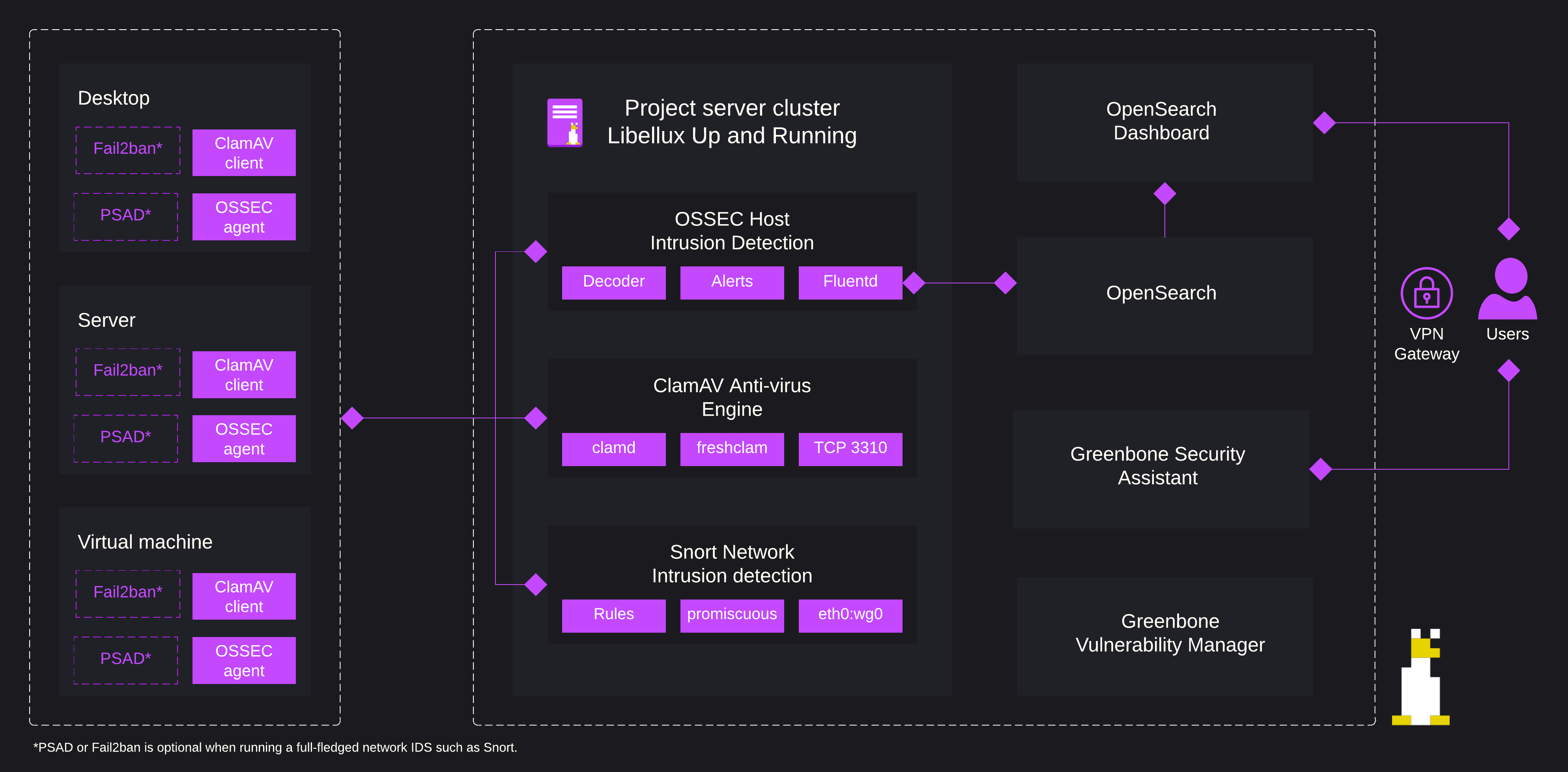Click the 'VPN Gateway' label text
The width and height of the screenshot is (1568, 772).
coord(1426,344)
